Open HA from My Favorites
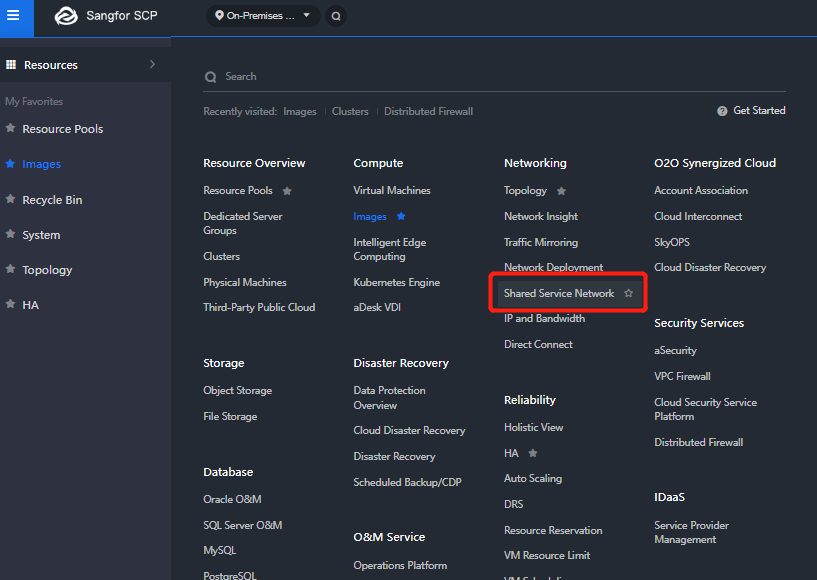The width and height of the screenshot is (817, 580). [x=31, y=305]
